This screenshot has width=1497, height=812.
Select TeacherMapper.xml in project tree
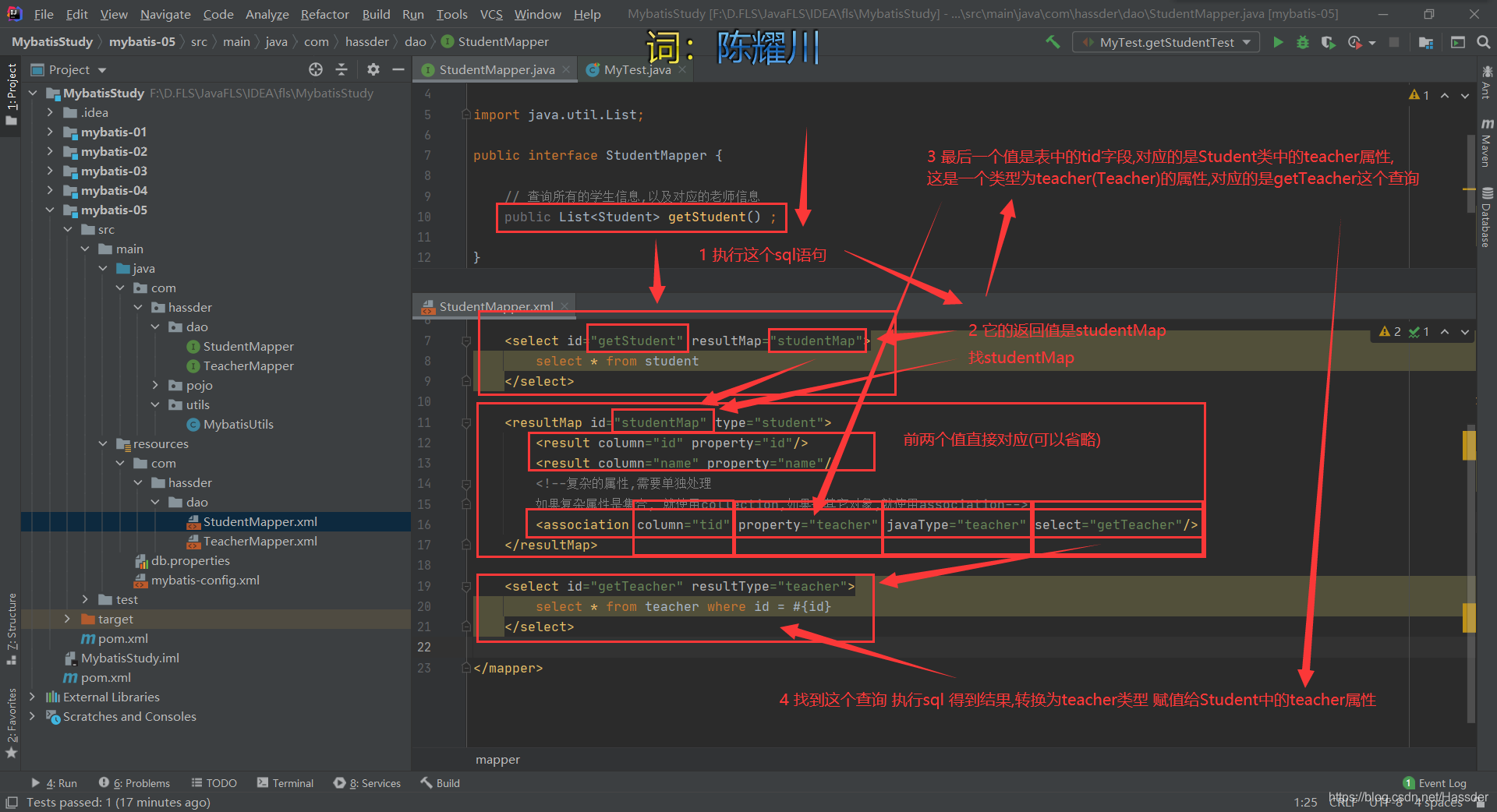(260, 541)
